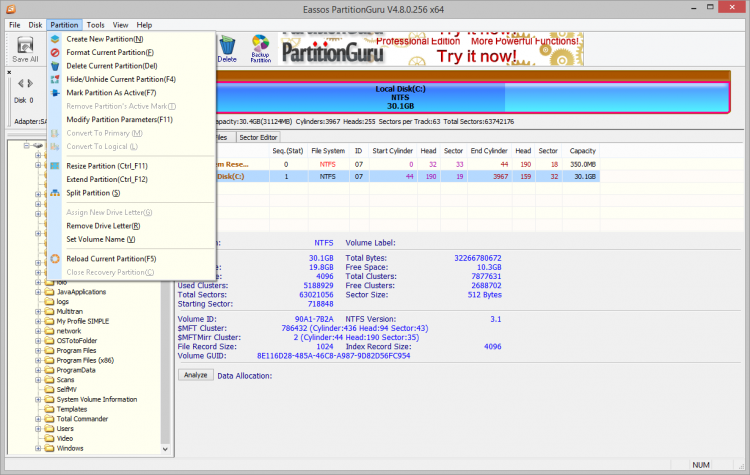The height and width of the screenshot is (475, 750).
Task: Click the NUM indicator in status bar
Action: [701, 465]
